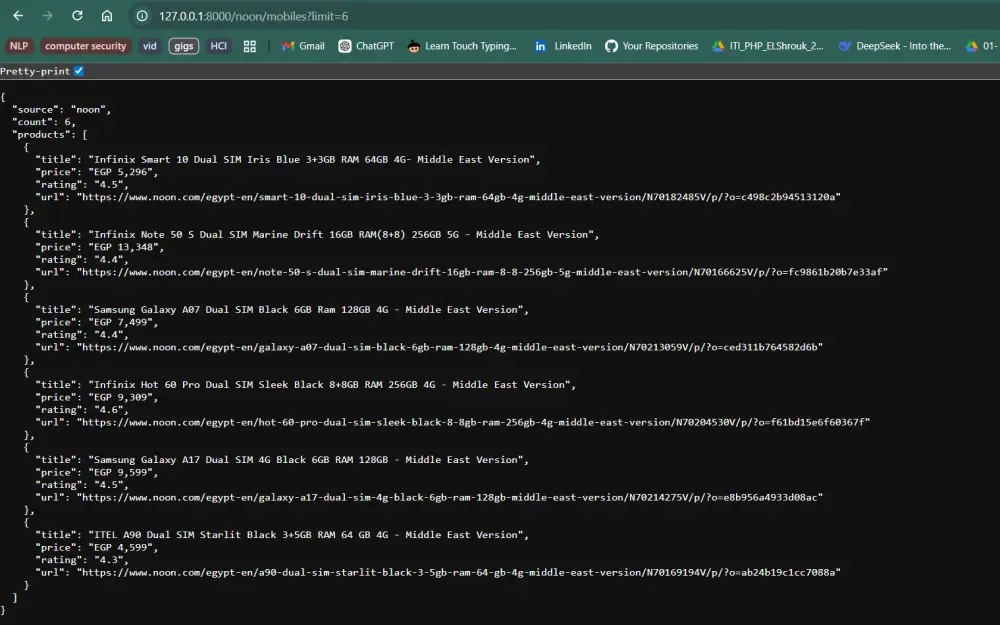
Task: Click the browser forward arrow
Action: (x=47, y=16)
